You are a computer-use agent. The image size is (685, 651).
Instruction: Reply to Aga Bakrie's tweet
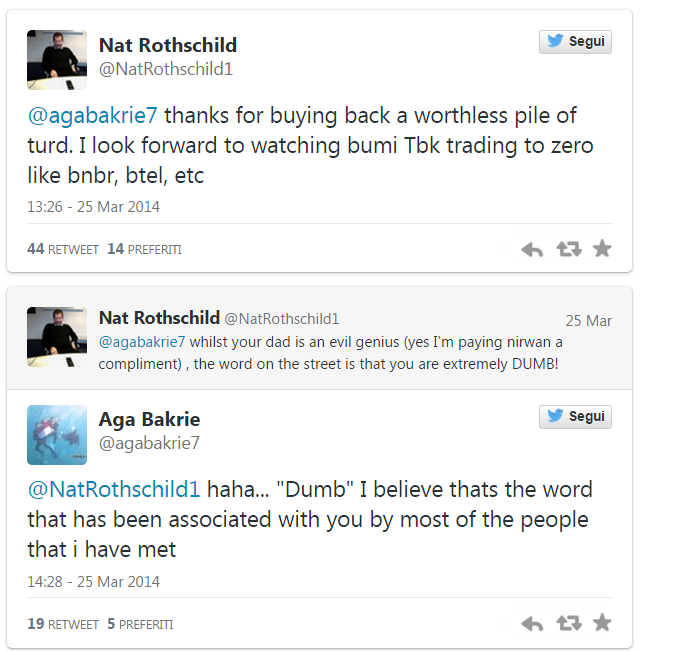click(532, 623)
